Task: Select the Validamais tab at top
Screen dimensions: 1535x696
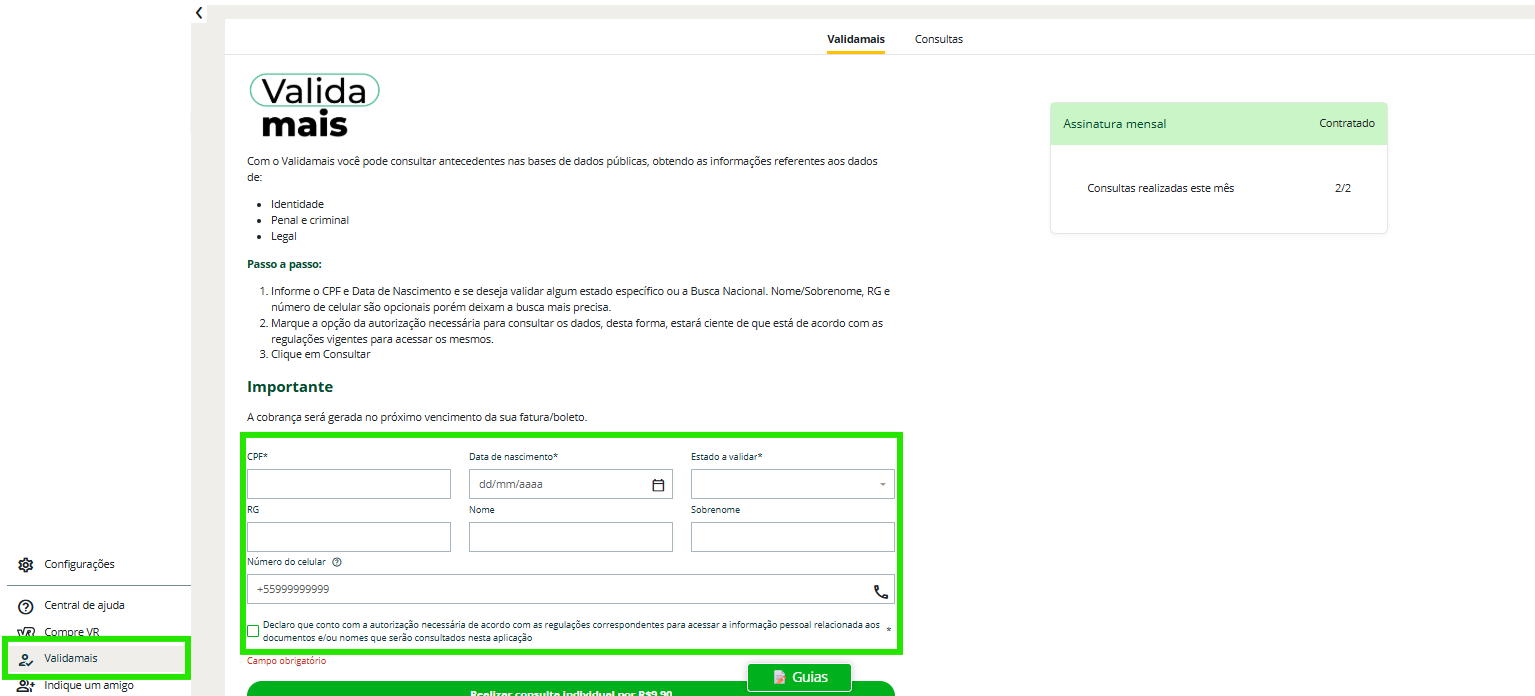Action: click(855, 39)
